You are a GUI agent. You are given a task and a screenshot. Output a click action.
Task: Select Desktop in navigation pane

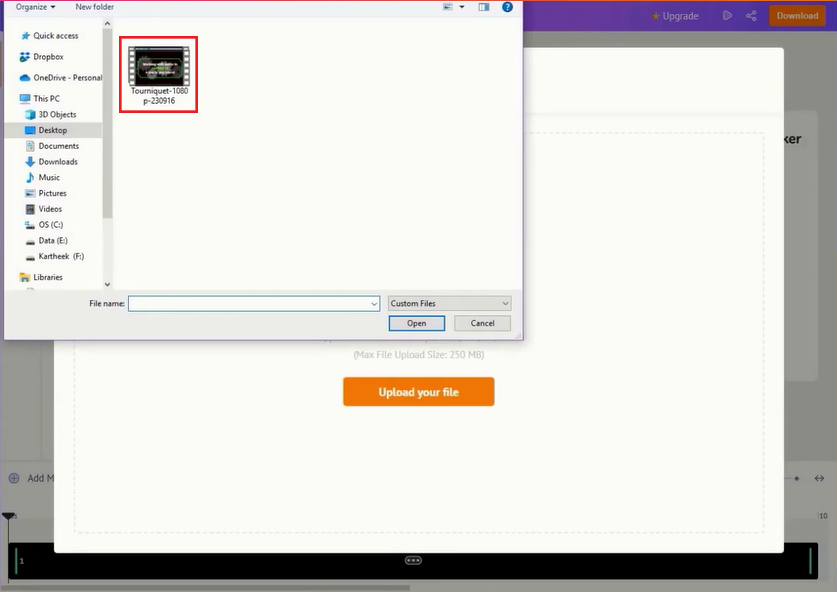(x=52, y=130)
